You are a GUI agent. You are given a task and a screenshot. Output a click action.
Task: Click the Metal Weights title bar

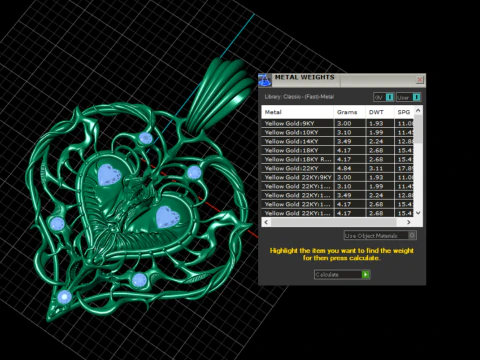pos(342,80)
